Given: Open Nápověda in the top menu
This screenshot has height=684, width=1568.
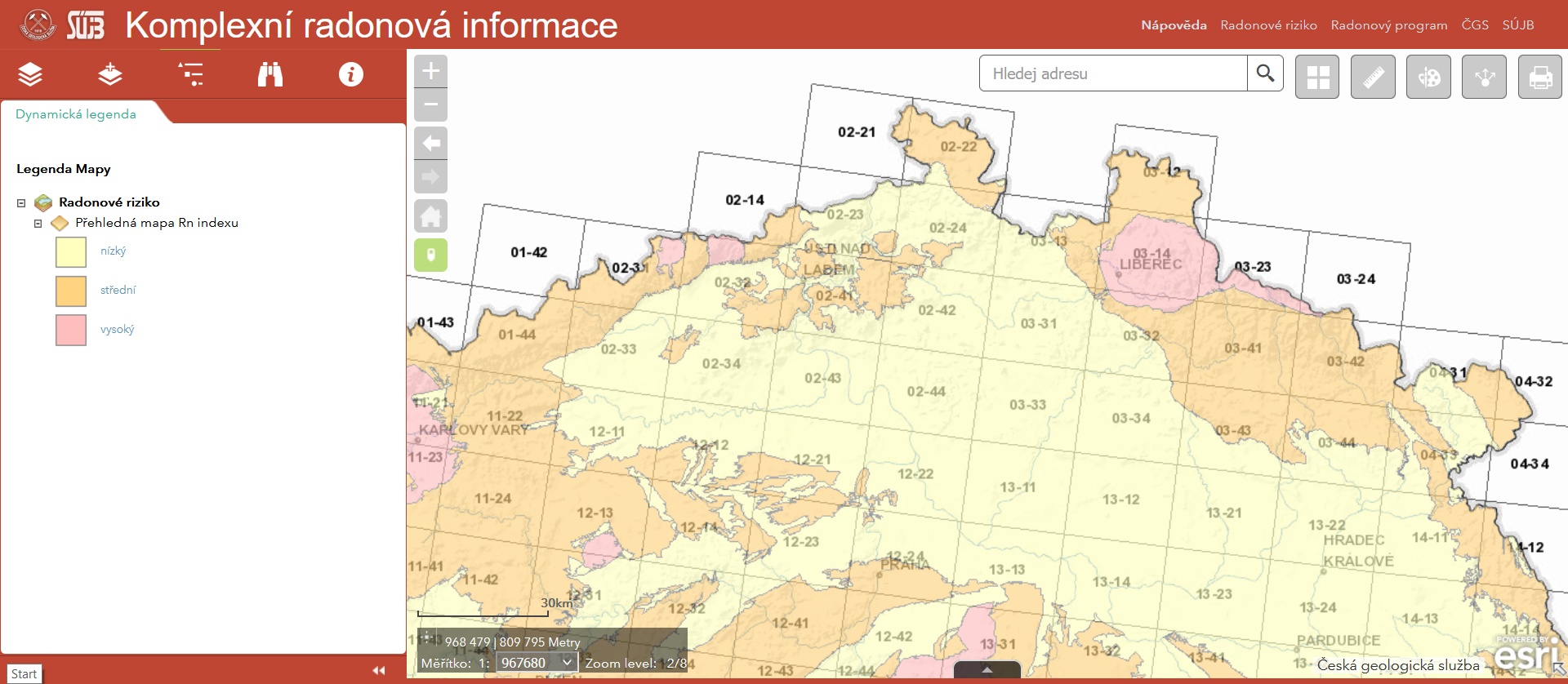Looking at the screenshot, I should click(x=1174, y=25).
